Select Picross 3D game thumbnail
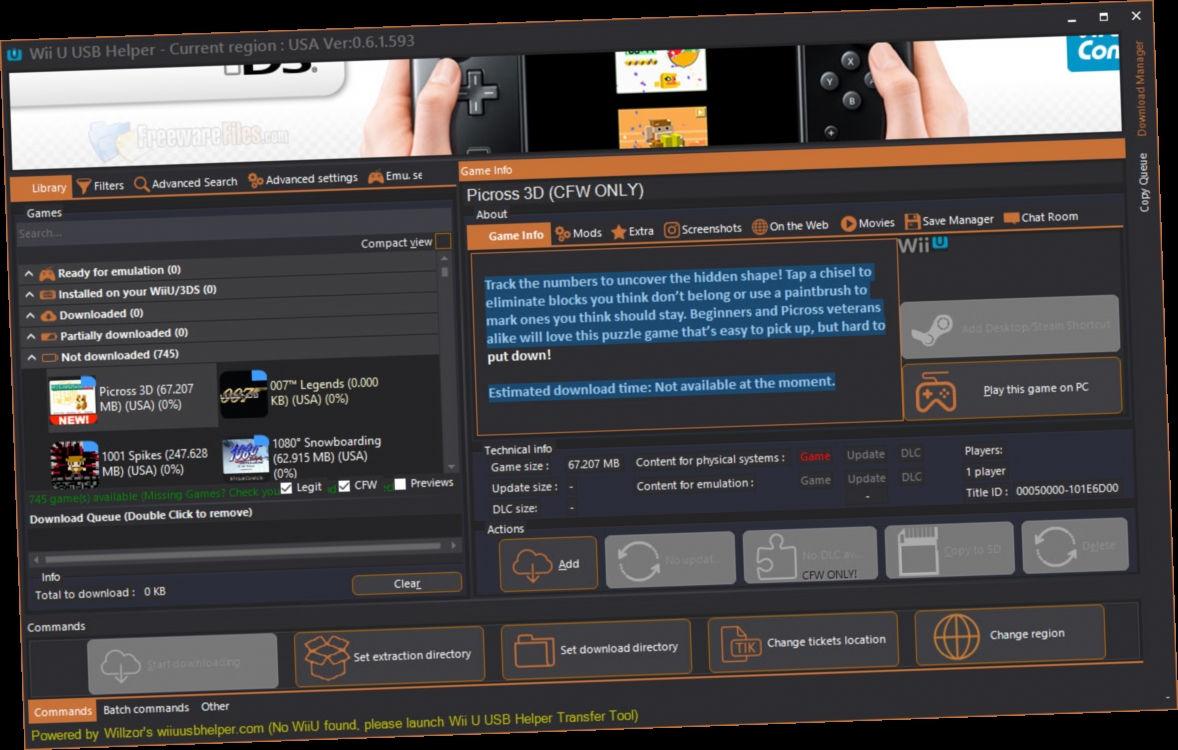The width and height of the screenshot is (1178, 750). point(72,401)
